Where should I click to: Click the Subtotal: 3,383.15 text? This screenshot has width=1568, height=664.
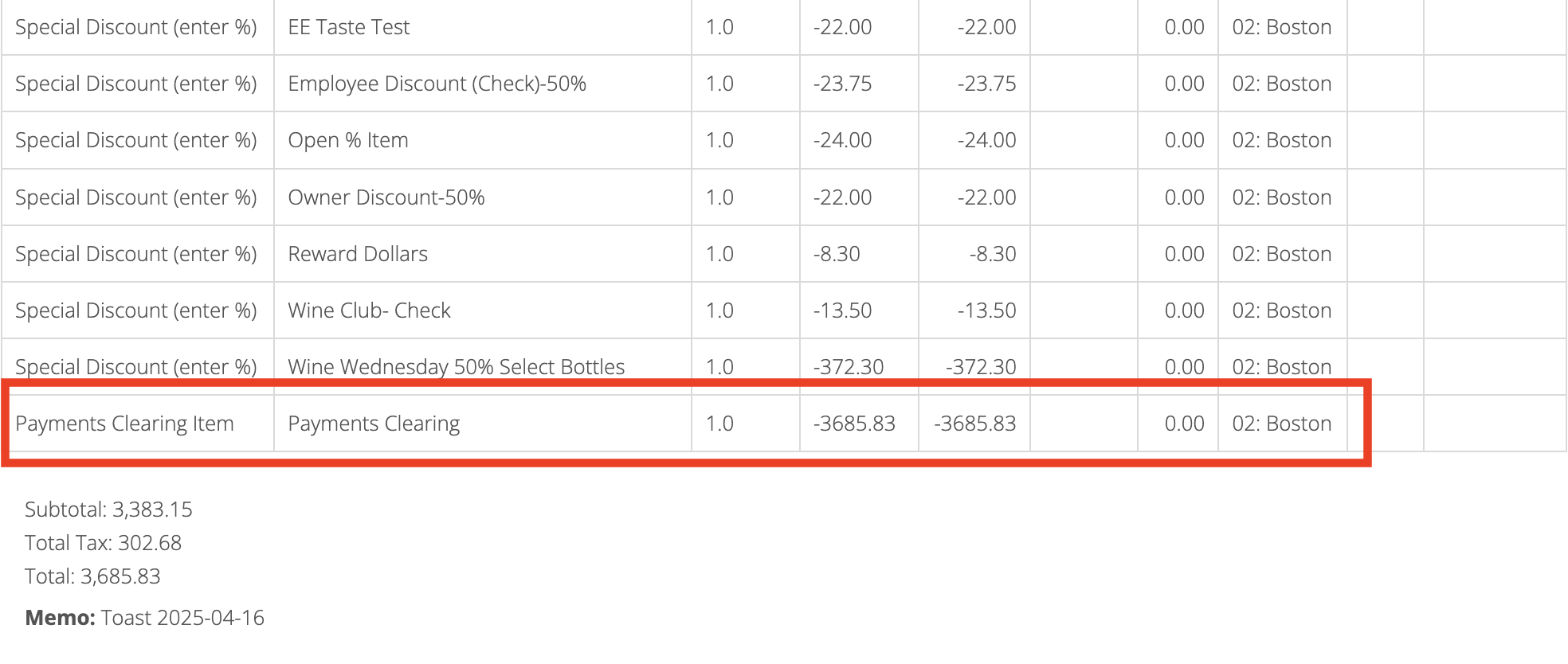click(x=108, y=510)
